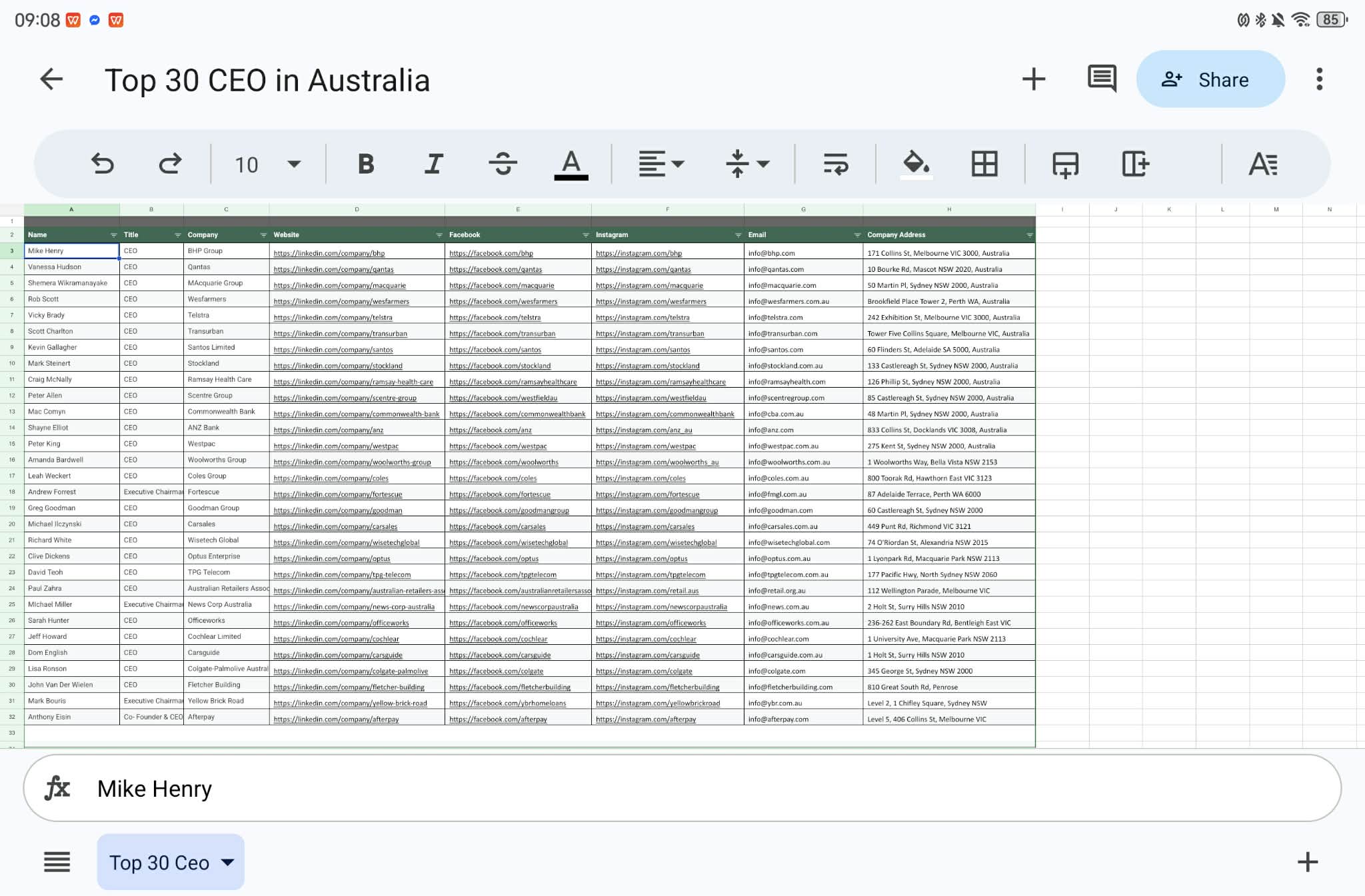Open the text formatting panel icon

[x=1263, y=164]
